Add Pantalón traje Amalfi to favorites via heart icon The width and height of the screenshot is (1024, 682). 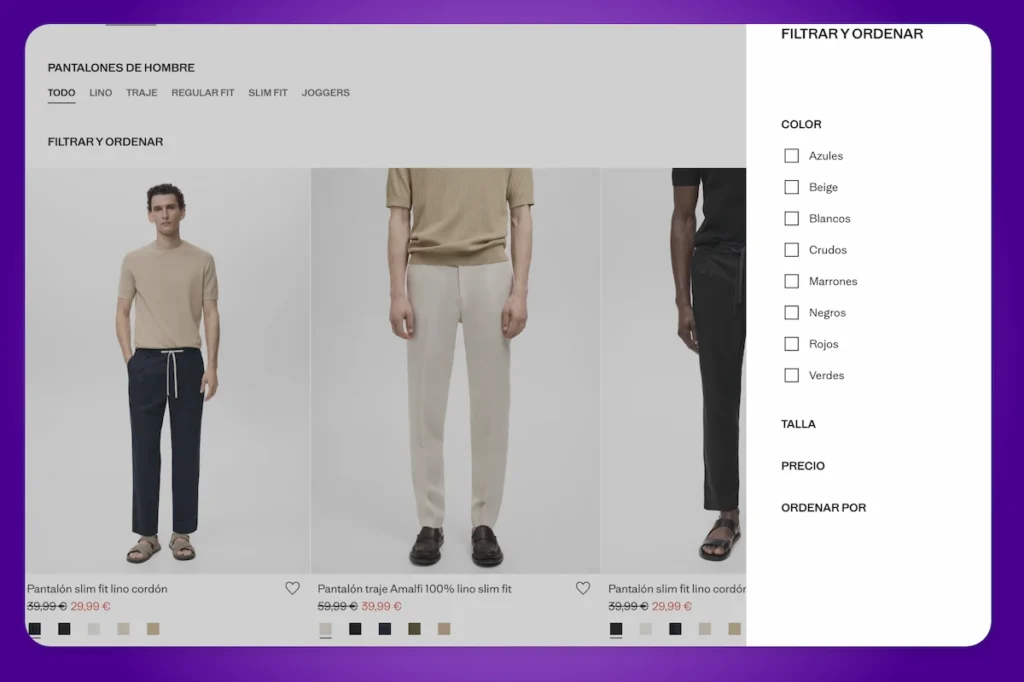583,588
